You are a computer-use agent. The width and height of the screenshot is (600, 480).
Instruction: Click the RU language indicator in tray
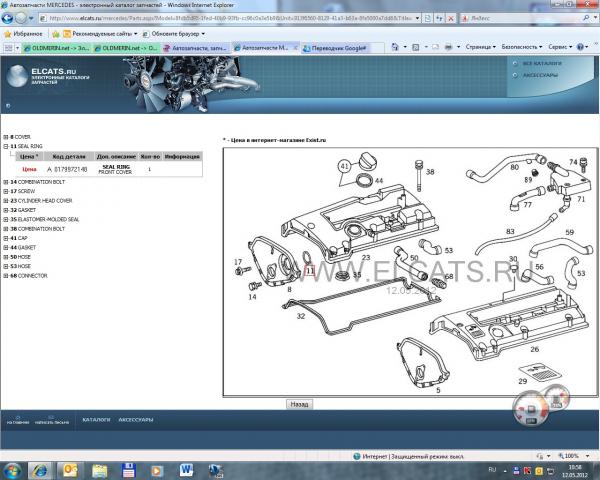click(x=492, y=470)
